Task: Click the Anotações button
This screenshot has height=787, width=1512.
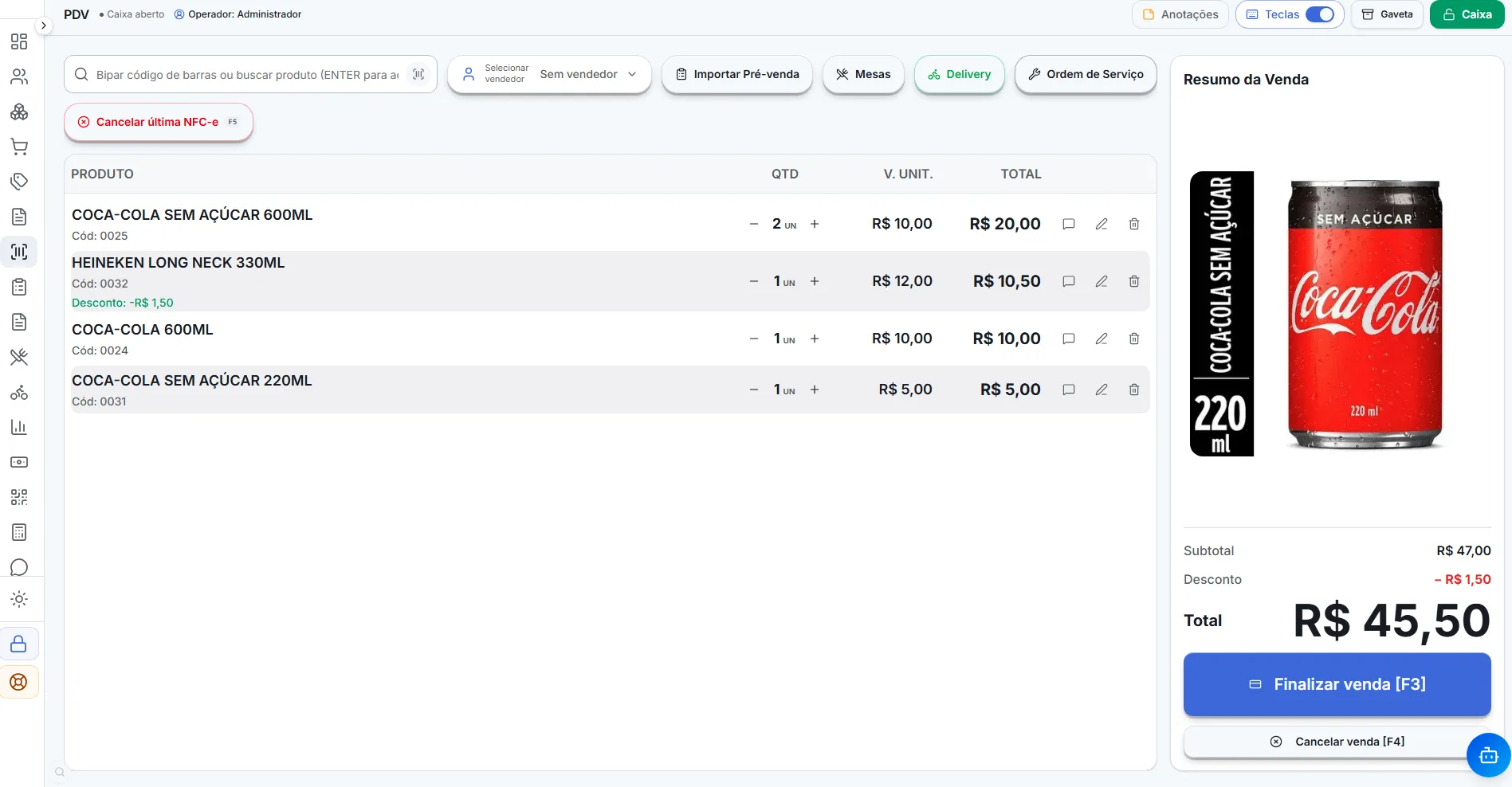Action: [x=1180, y=14]
